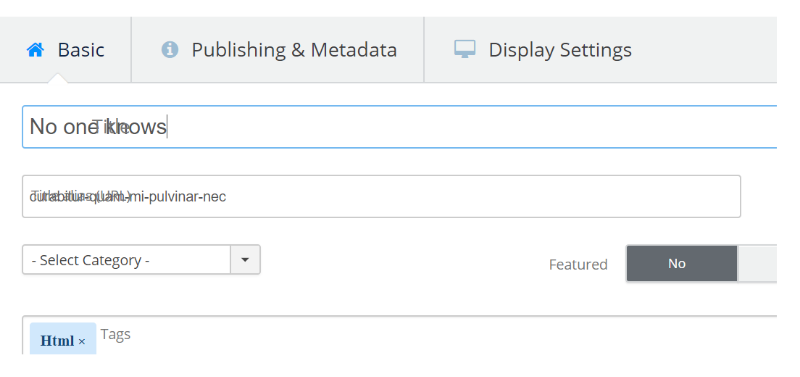
Task: Open the category dropdown arrow button
Action: (x=245, y=260)
